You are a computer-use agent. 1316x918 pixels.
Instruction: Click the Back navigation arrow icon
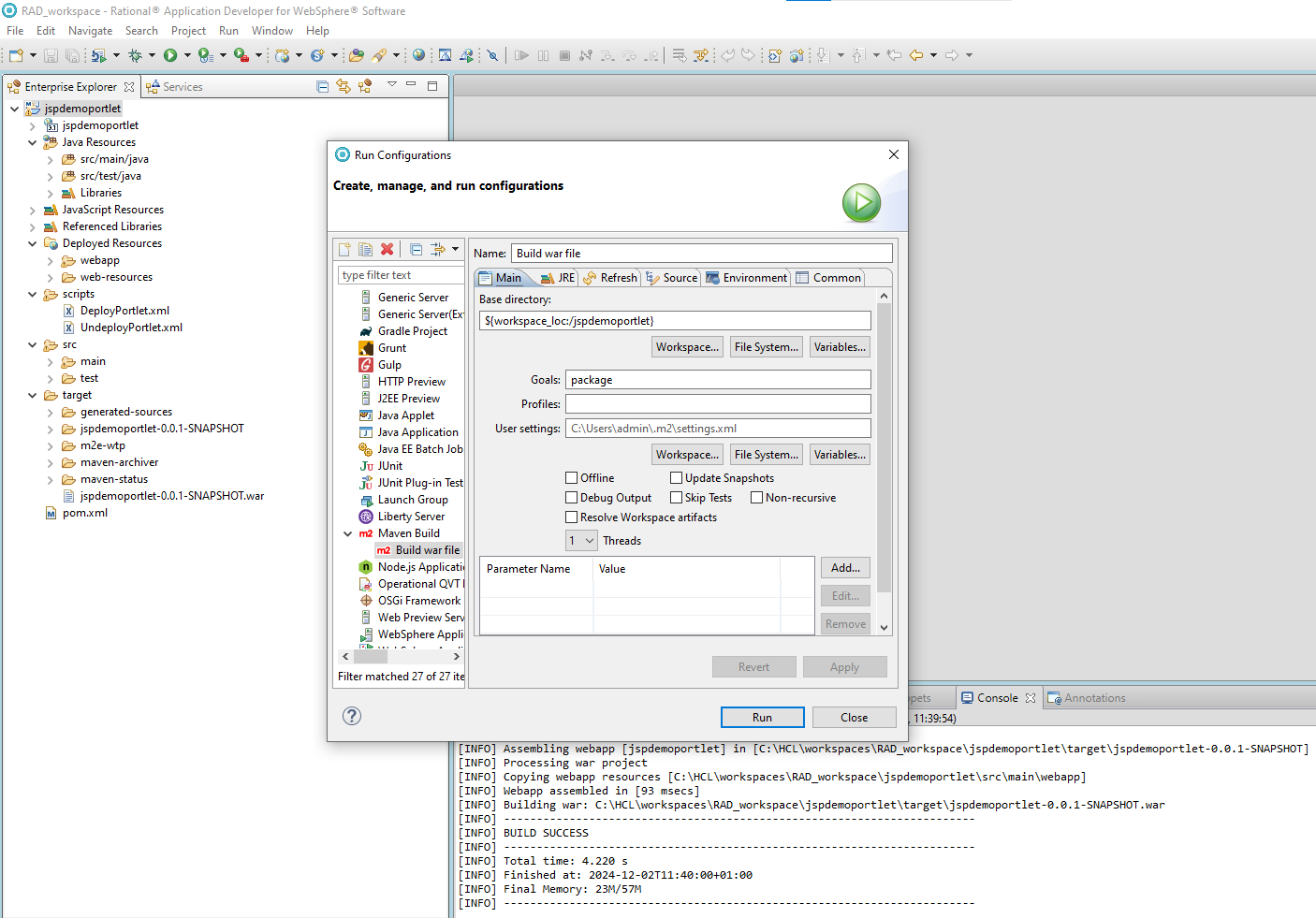point(916,55)
